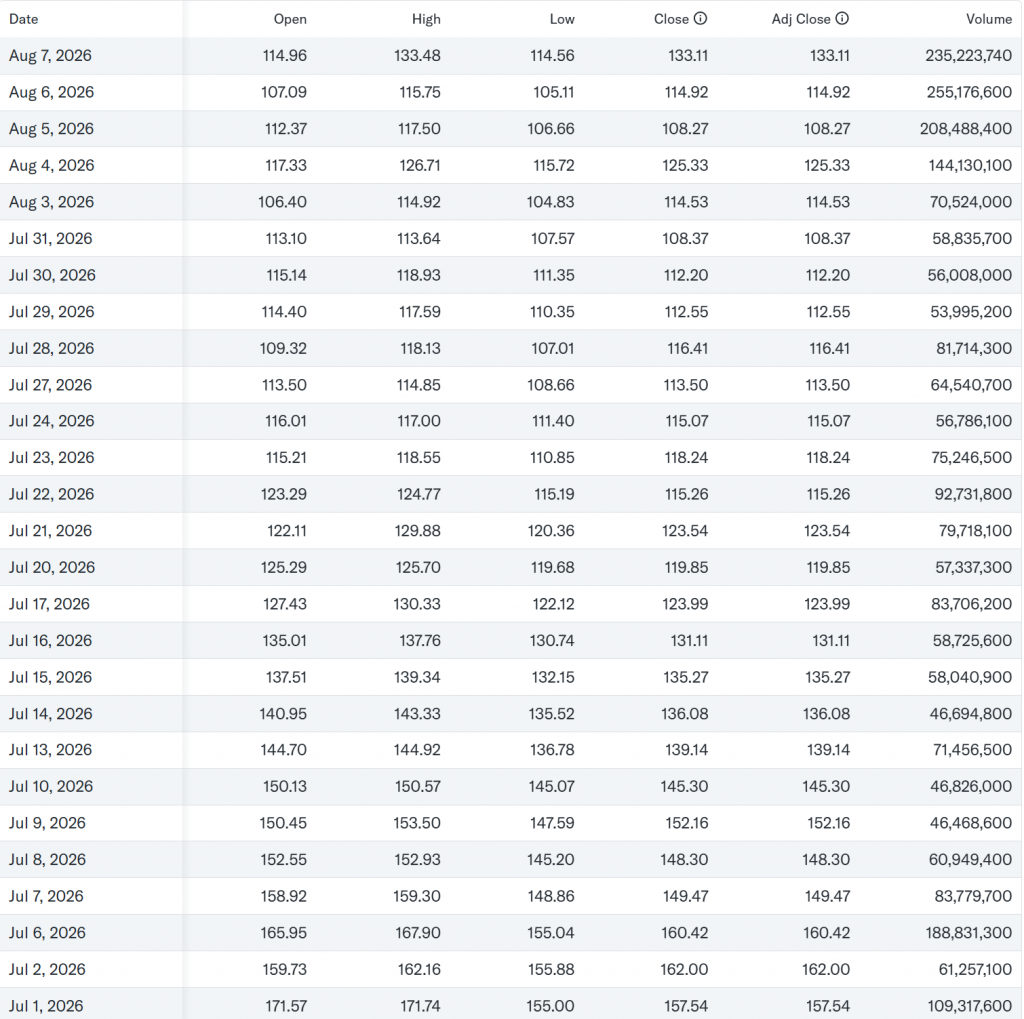Select volume 188,831,300 for Jul 6

click(x=968, y=932)
